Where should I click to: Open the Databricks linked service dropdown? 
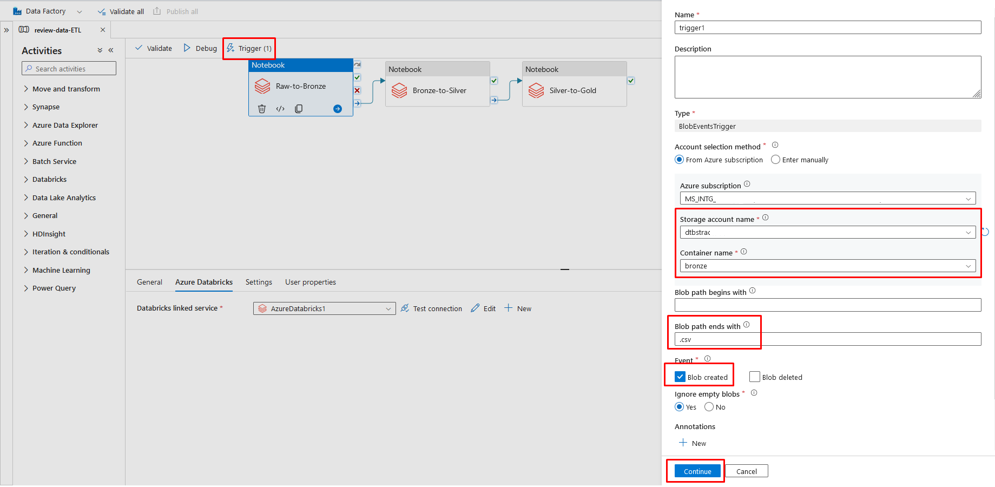pyautogui.click(x=324, y=309)
